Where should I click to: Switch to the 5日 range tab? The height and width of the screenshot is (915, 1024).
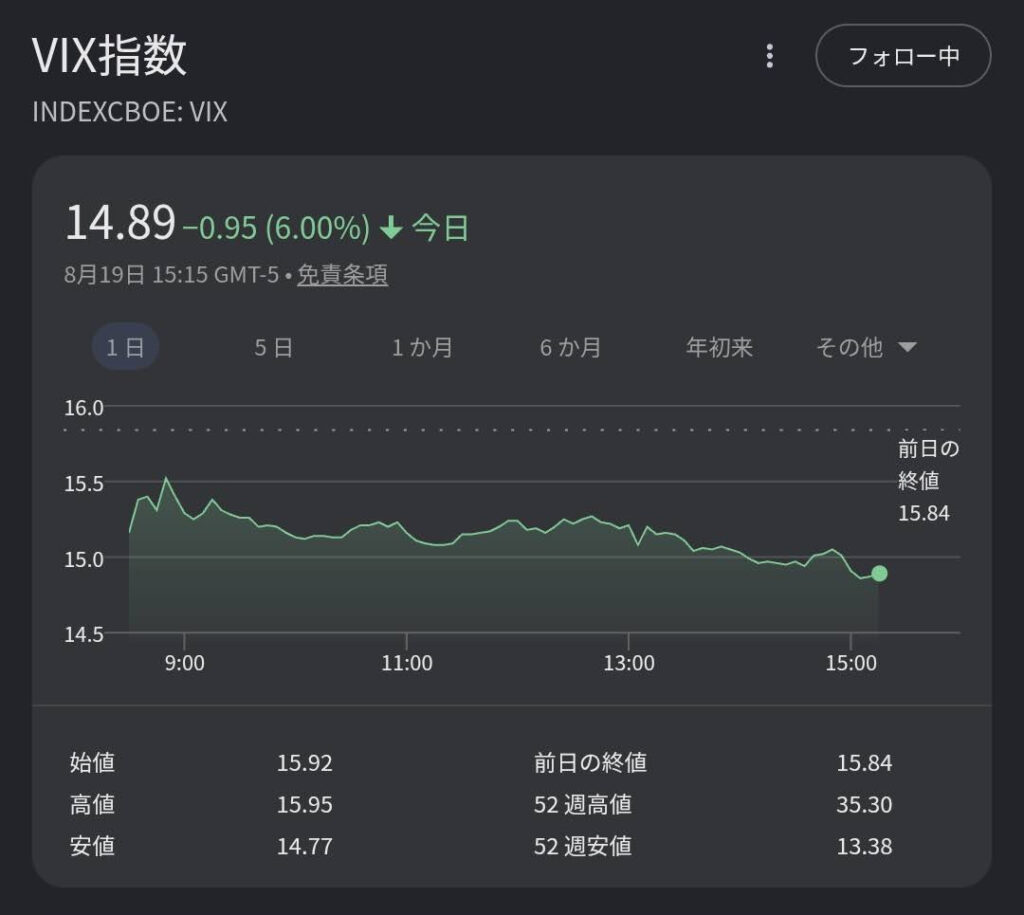(273, 347)
